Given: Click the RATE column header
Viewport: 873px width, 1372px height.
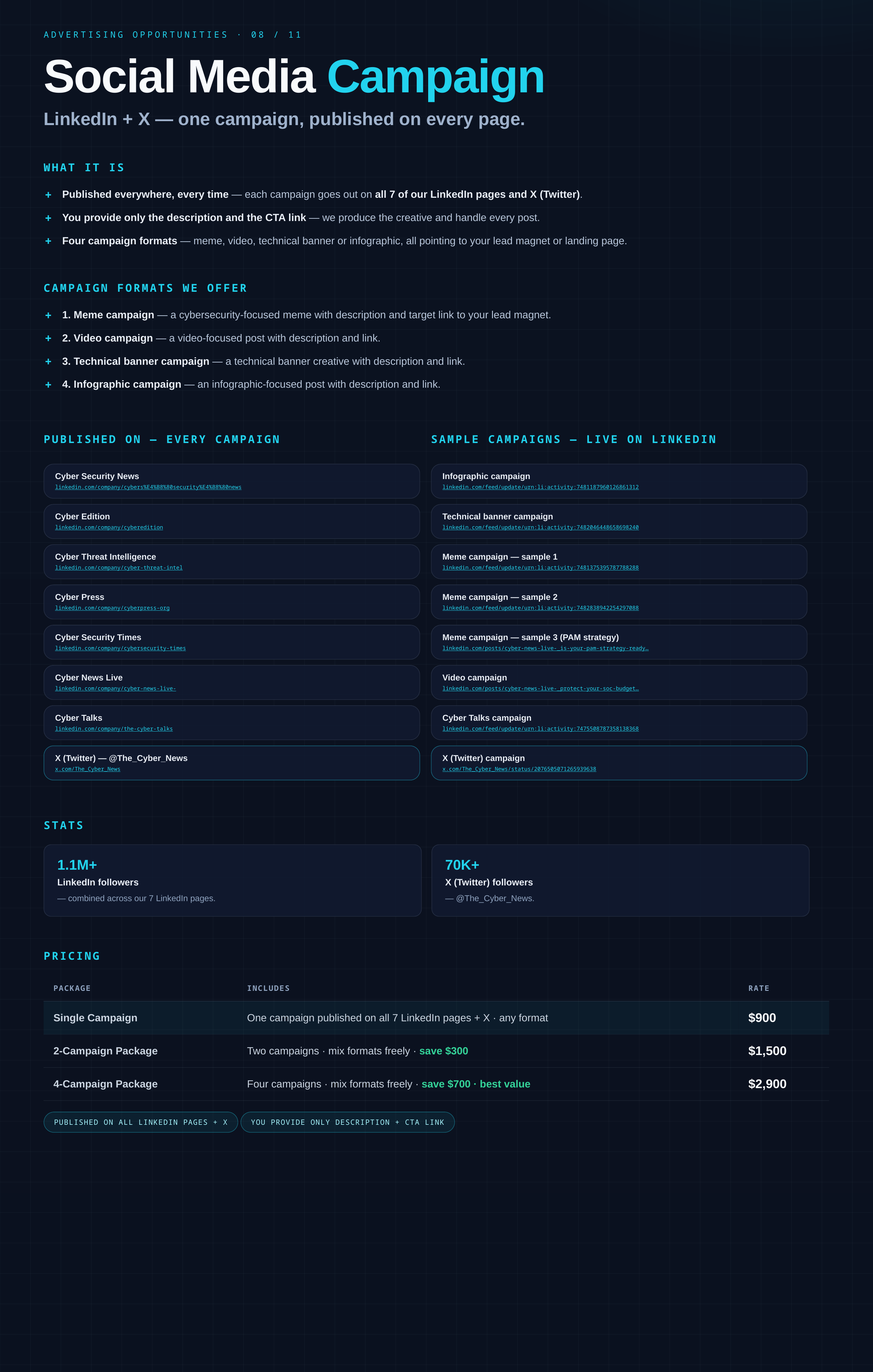Looking at the screenshot, I should pos(758,988).
